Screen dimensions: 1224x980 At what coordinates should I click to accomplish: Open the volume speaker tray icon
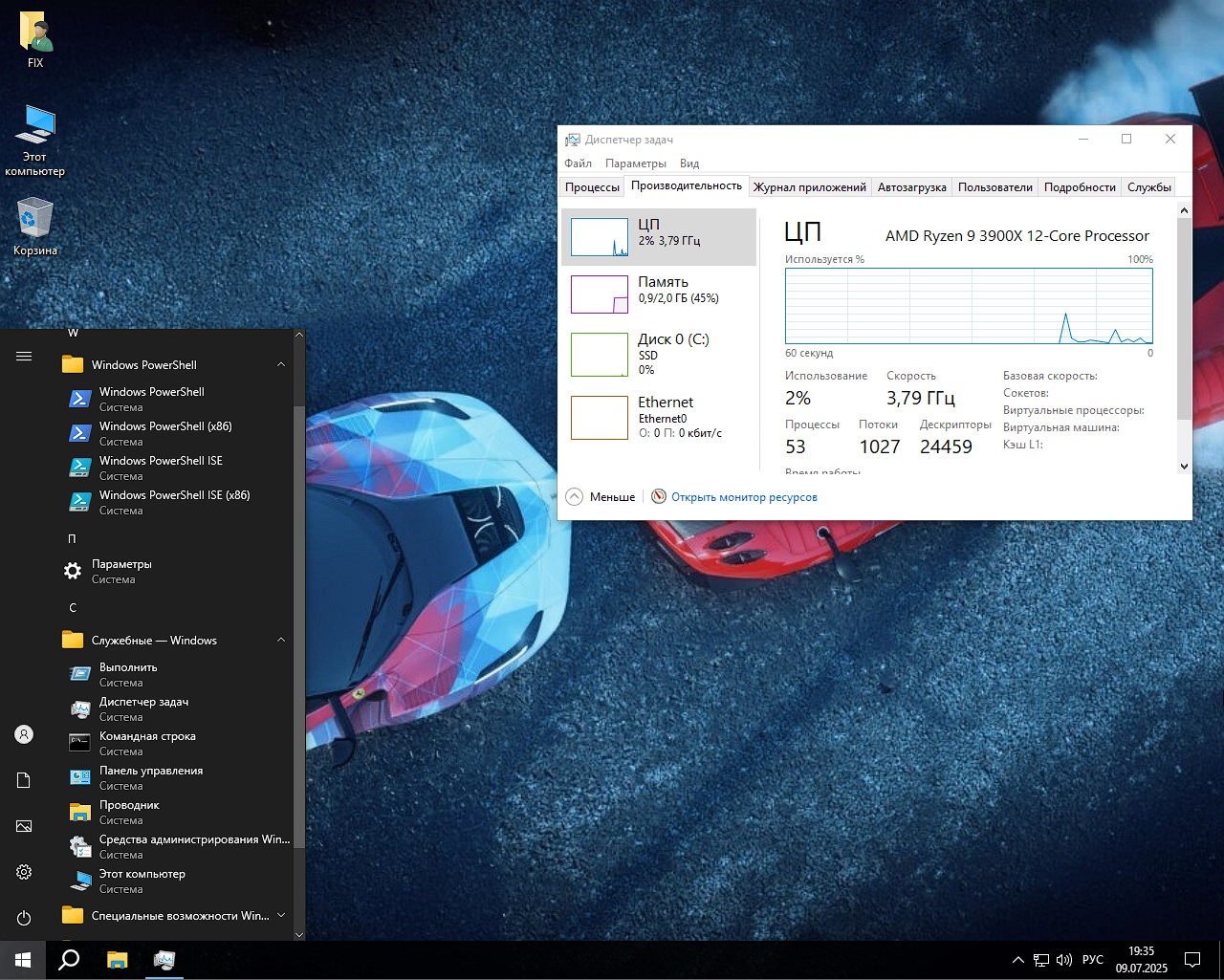point(1064,960)
